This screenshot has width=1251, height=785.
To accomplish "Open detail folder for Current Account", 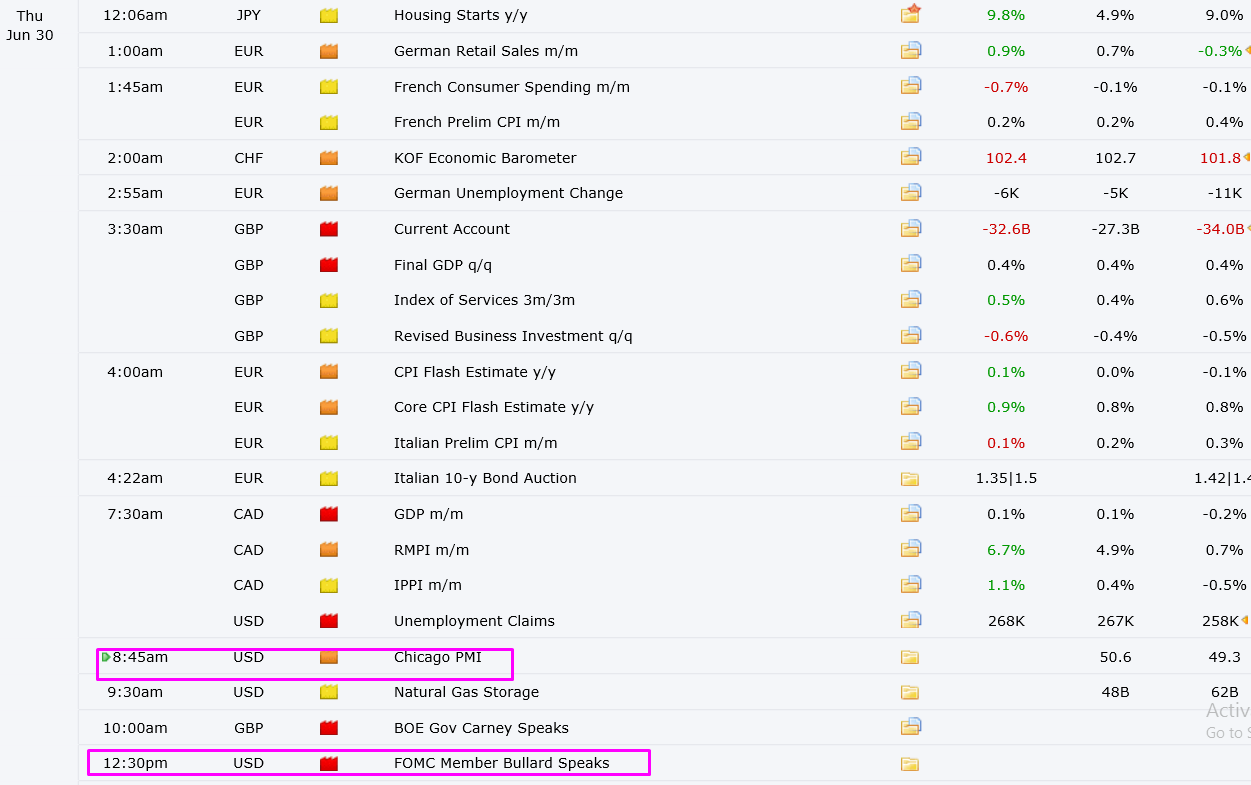I will click(910, 229).
